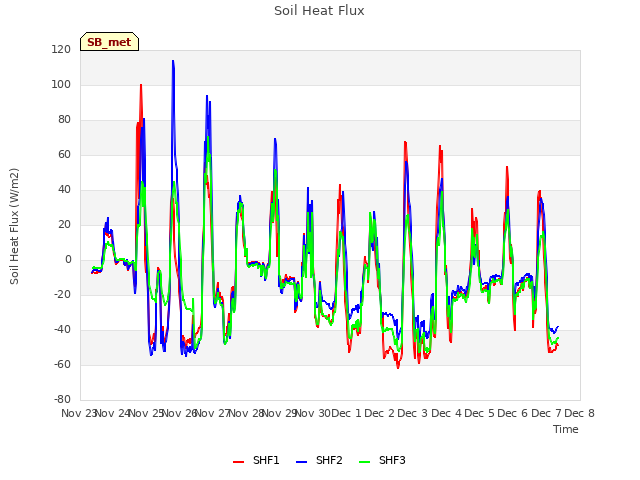640x480 pixels.
Task: Click the SB_met label badge
Action: pyautogui.click(x=109, y=42)
